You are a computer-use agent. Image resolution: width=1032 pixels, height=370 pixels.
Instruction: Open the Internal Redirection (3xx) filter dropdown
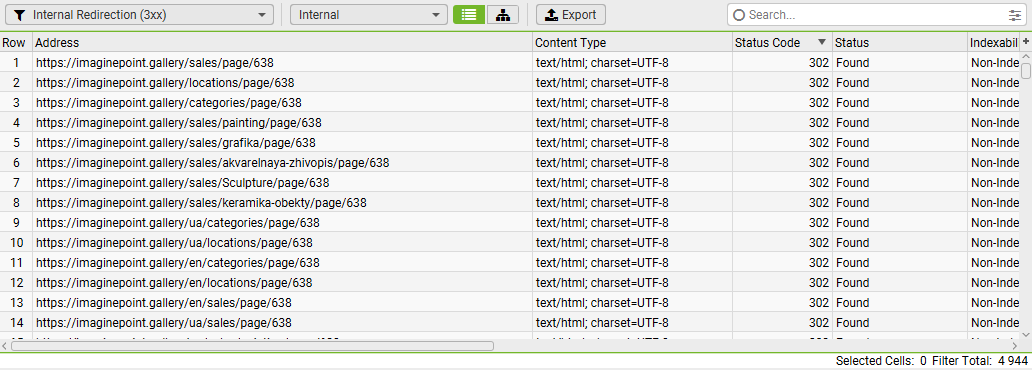139,14
